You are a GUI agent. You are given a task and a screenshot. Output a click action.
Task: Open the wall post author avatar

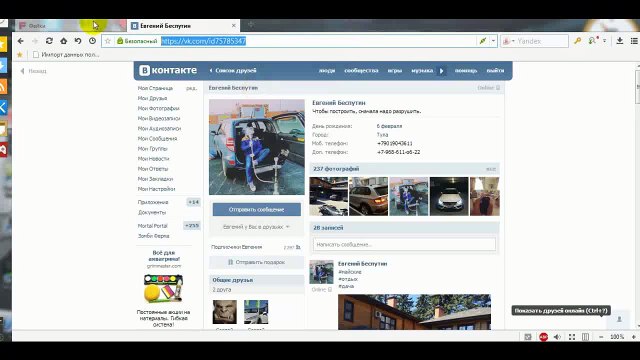click(x=321, y=272)
